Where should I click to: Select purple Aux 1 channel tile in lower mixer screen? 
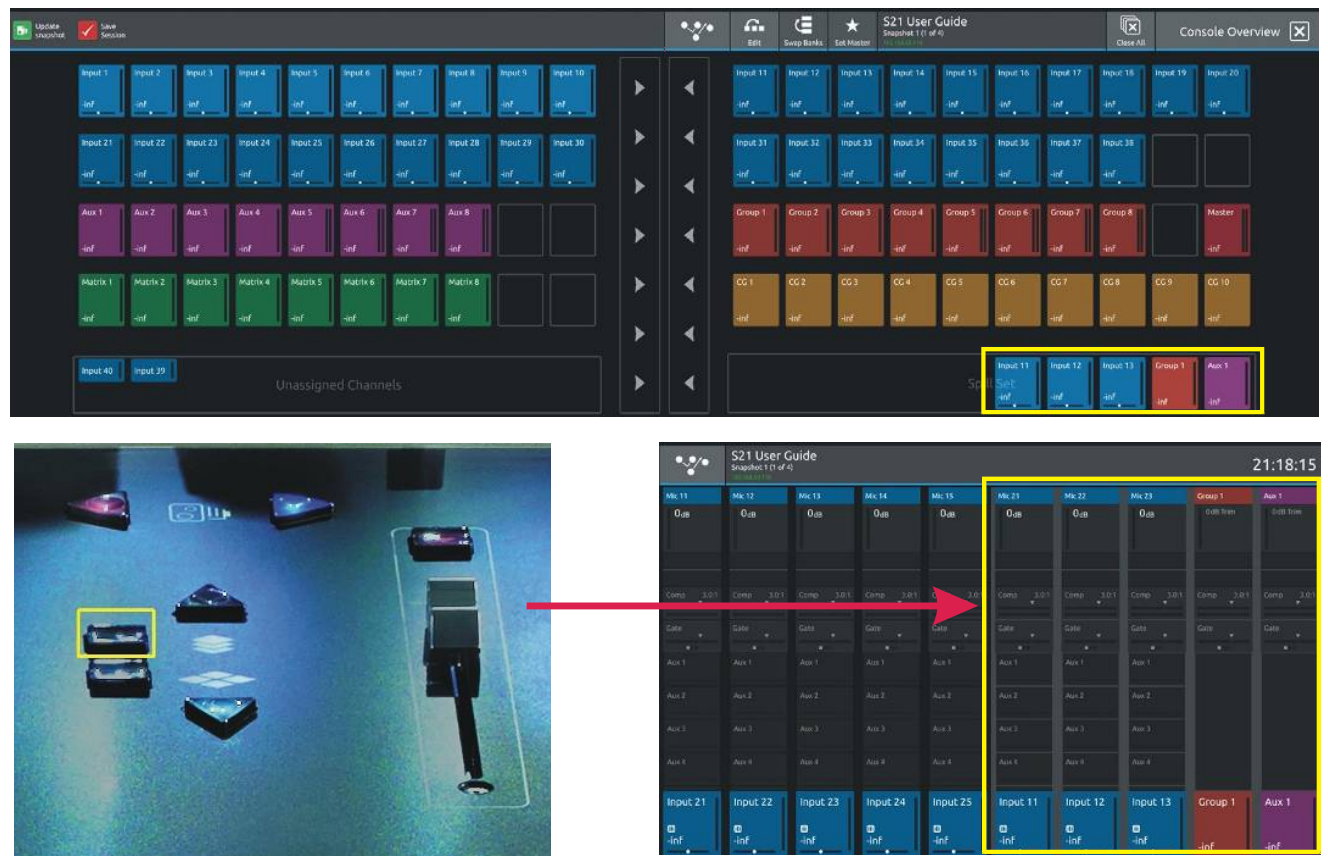[1290, 822]
